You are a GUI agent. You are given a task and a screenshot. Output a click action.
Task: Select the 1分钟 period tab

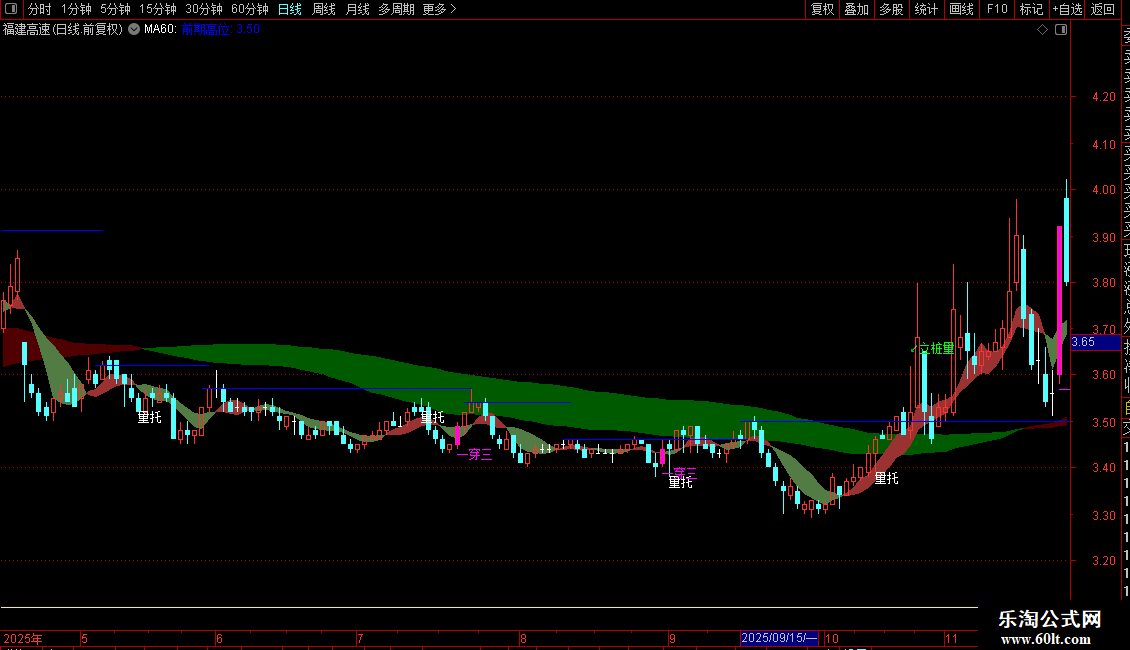click(x=76, y=9)
